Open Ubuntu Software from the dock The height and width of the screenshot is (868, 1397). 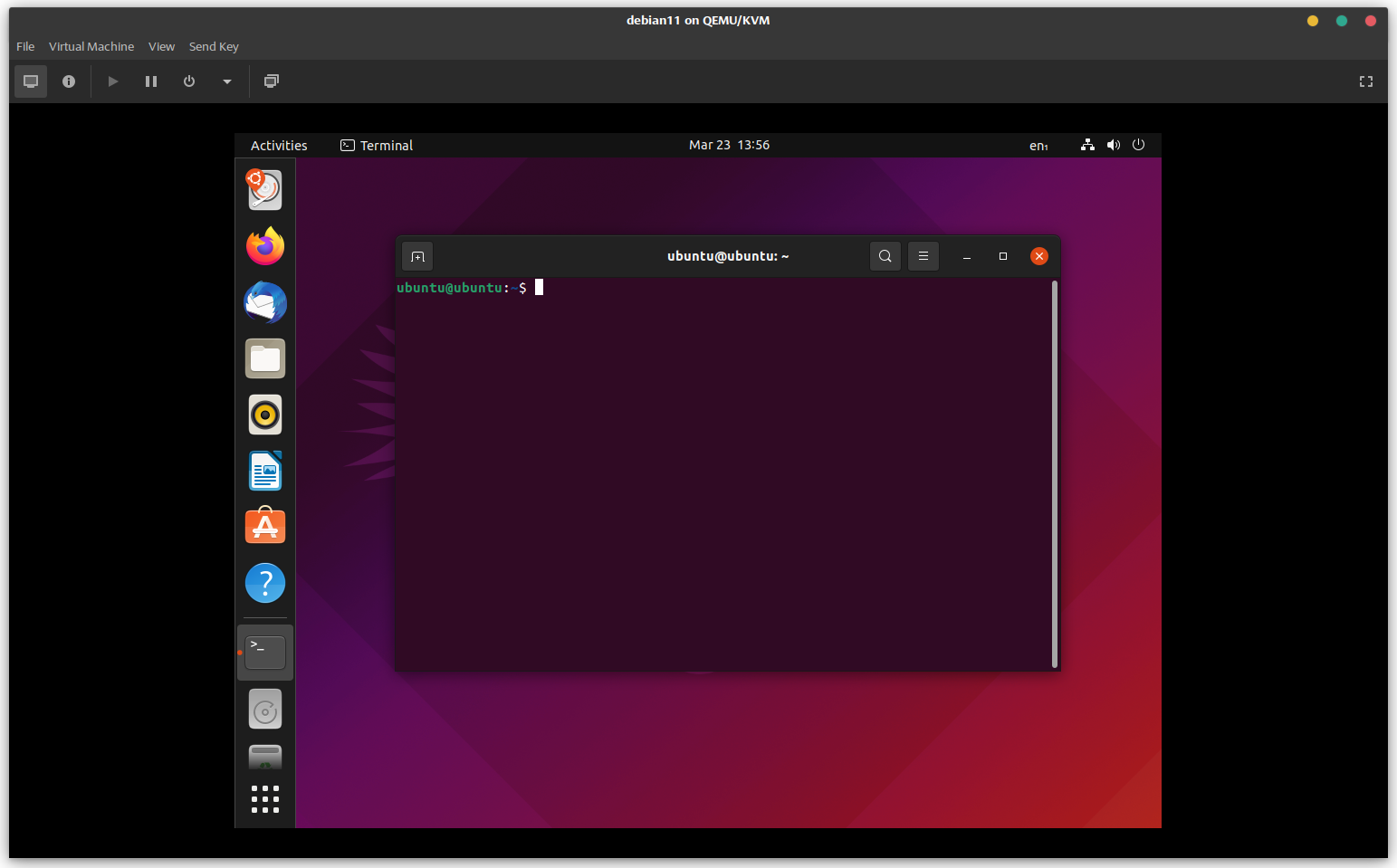(265, 527)
